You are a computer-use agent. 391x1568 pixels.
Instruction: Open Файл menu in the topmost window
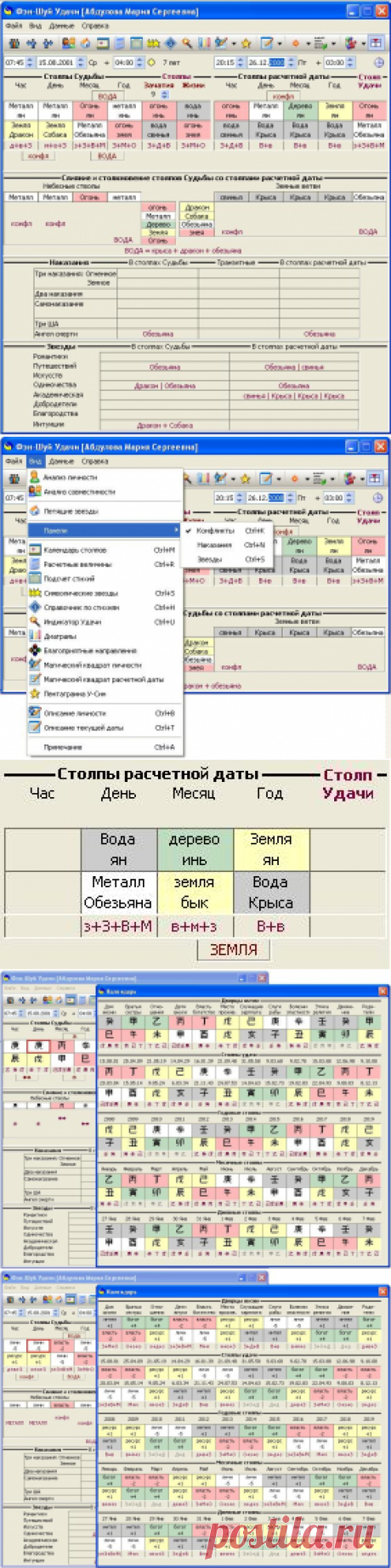point(14,26)
